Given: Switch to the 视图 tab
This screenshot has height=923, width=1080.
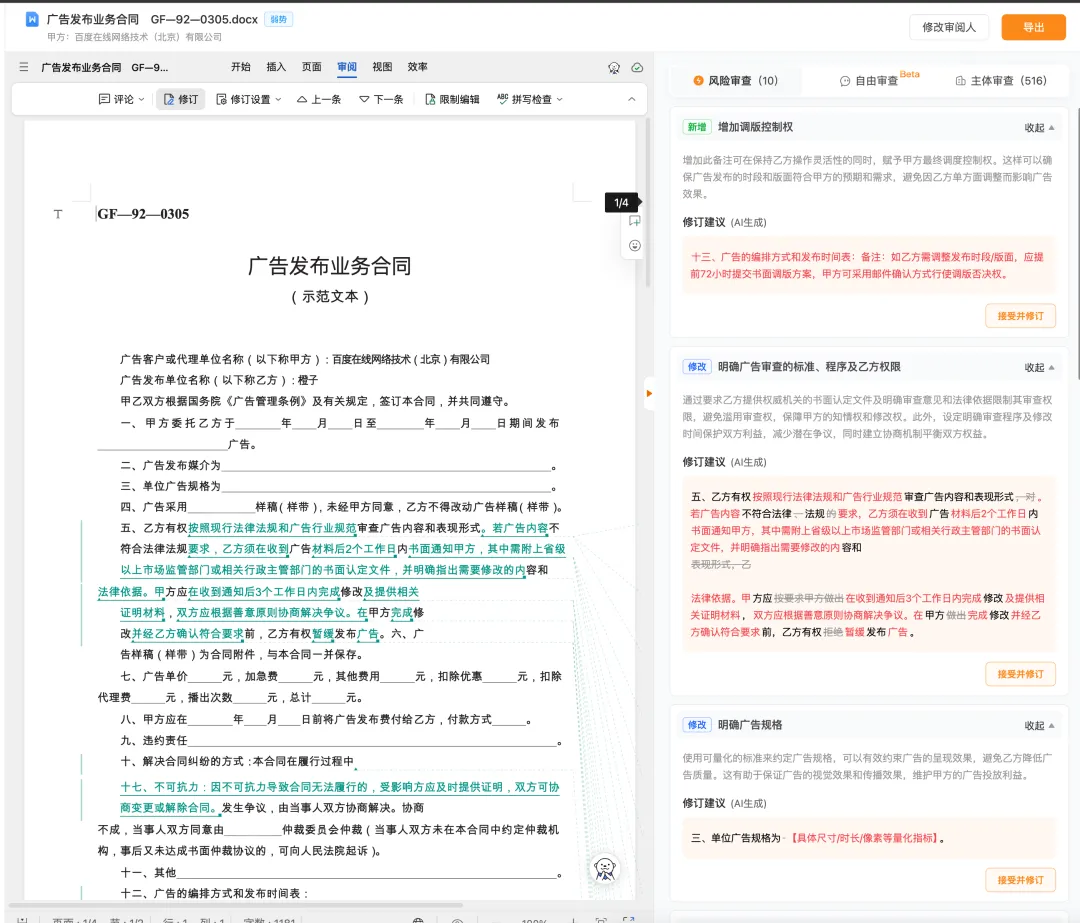Looking at the screenshot, I should pyautogui.click(x=382, y=67).
